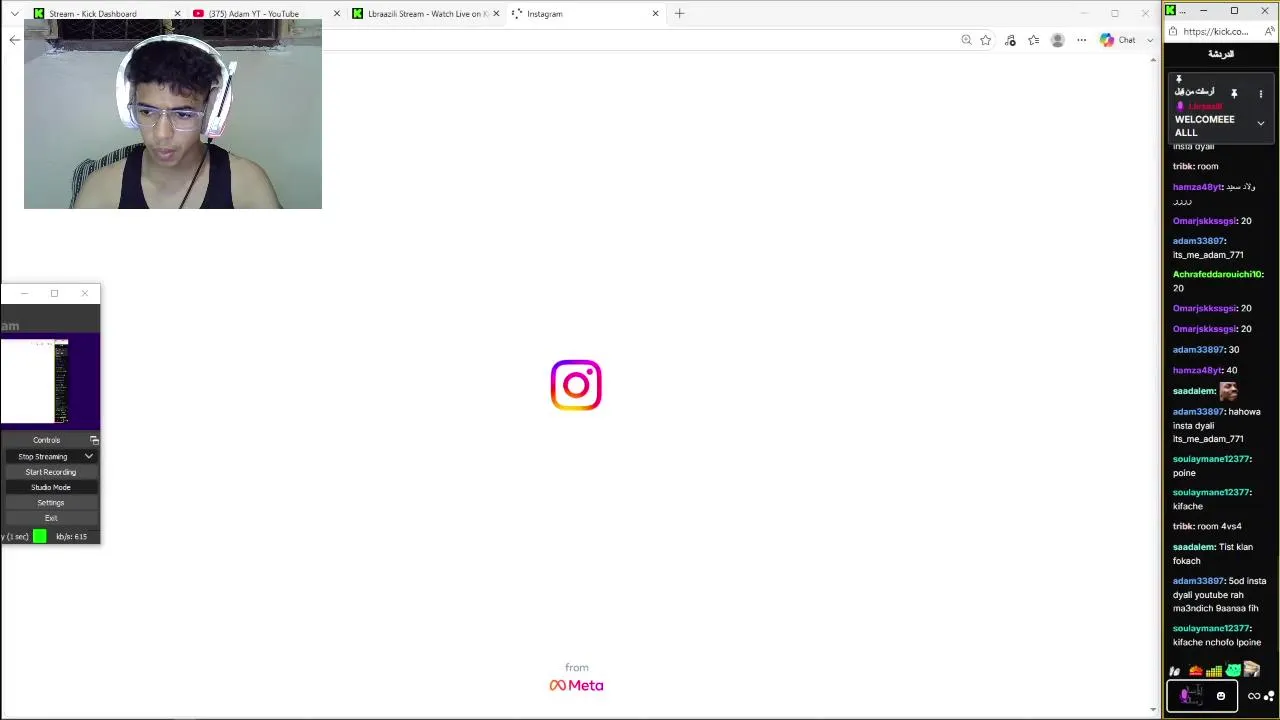
Task: Open the emoji picker smiley in chat input
Action: point(1221,696)
